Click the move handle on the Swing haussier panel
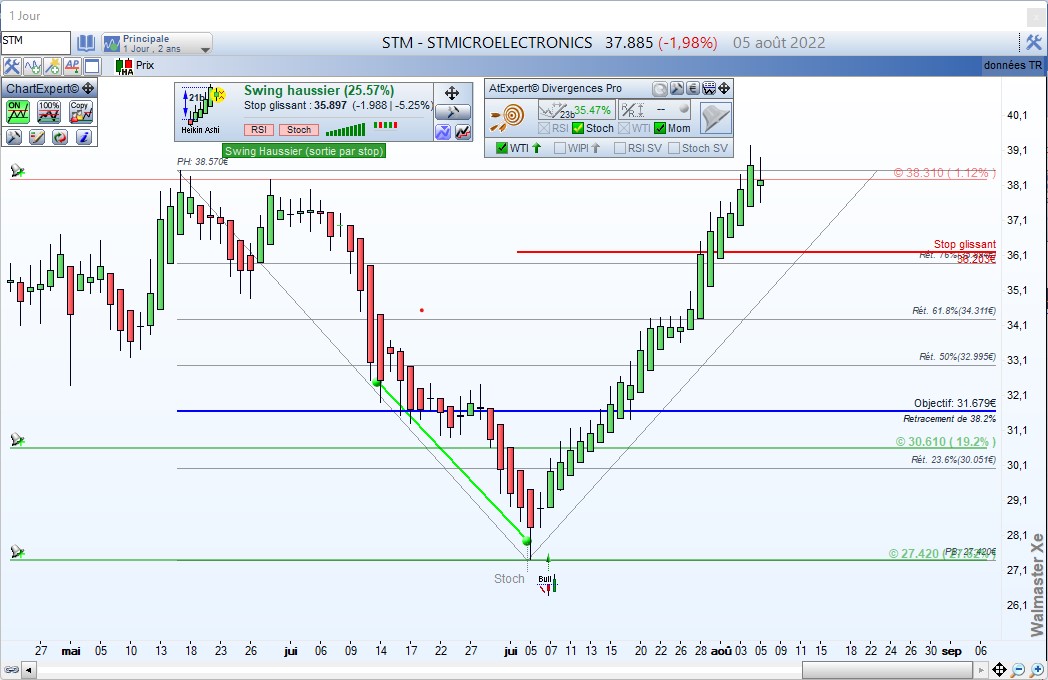 pos(452,93)
